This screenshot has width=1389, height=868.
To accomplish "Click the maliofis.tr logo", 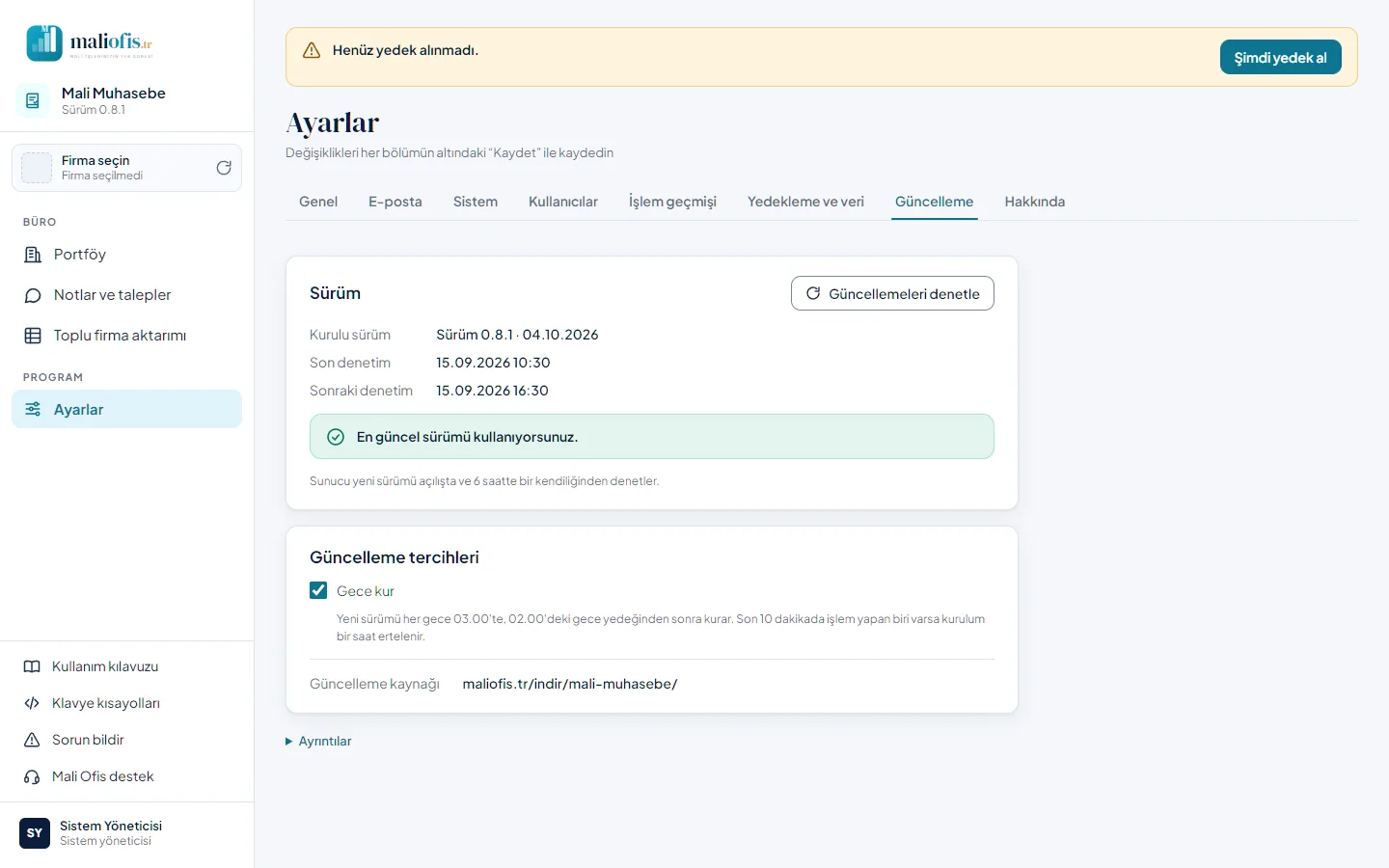I will click(x=90, y=43).
